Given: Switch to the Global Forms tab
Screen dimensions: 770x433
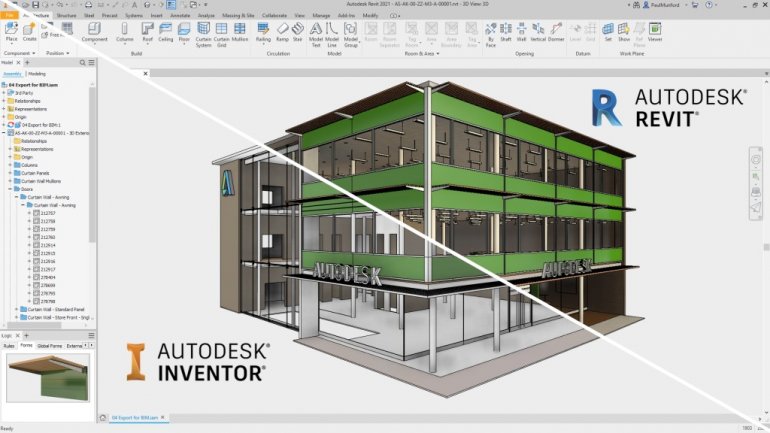Looking at the screenshot, I should point(50,346).
